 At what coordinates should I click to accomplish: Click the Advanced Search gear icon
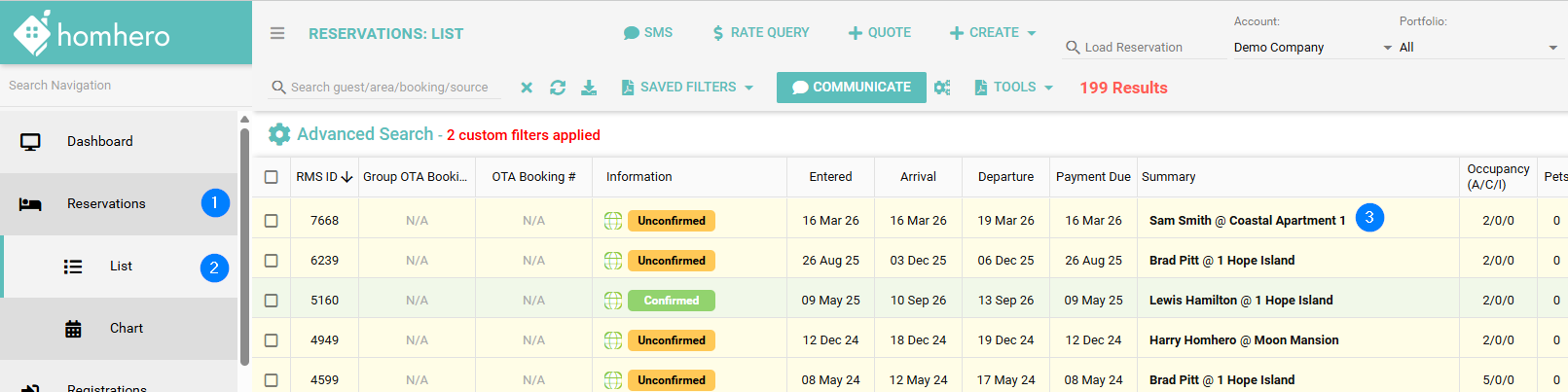(x=279, y=134)
